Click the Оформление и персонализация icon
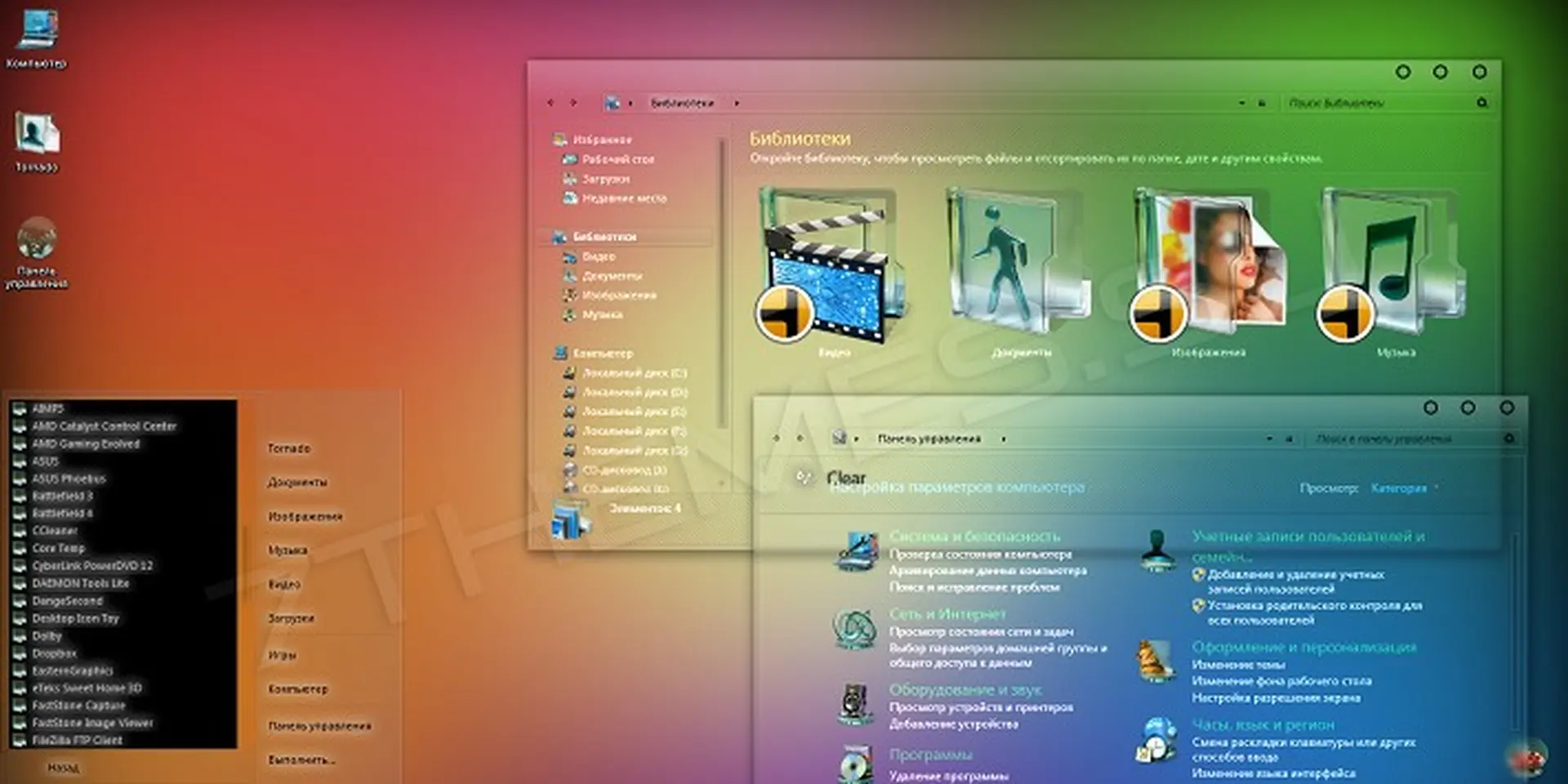 pos(1156,661)
